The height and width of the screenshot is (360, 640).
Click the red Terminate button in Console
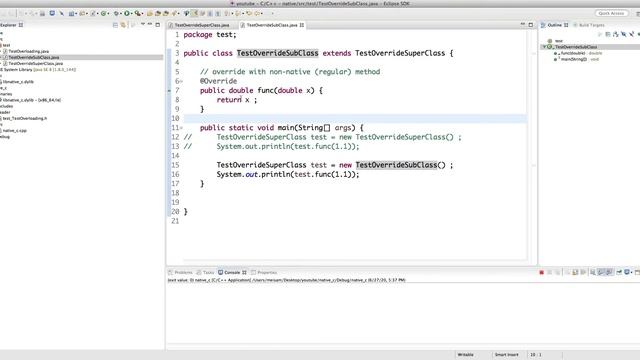pos(542,272)
